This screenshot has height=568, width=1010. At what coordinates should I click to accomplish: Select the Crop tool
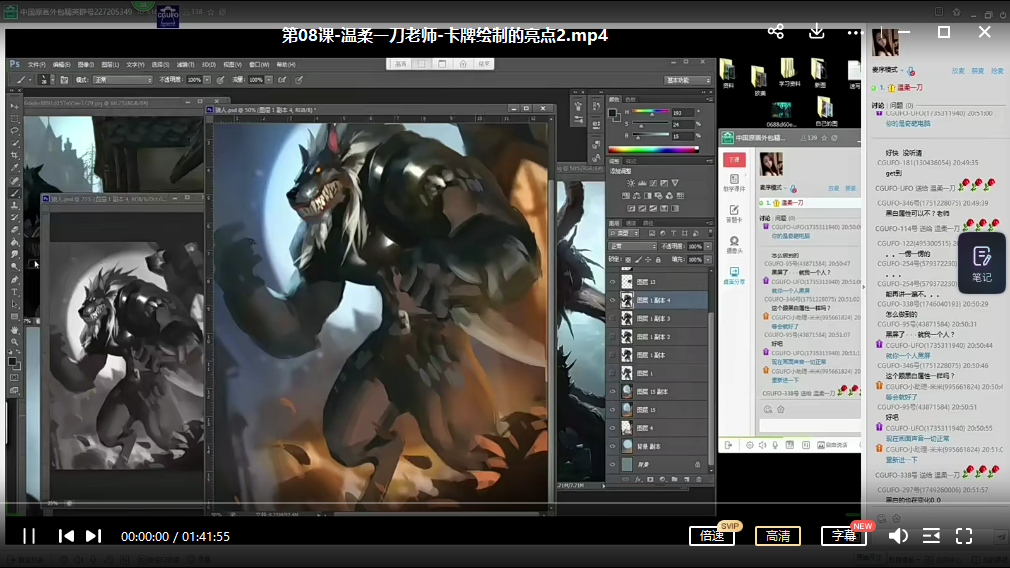pyautogui.click(x=15, y=155)
